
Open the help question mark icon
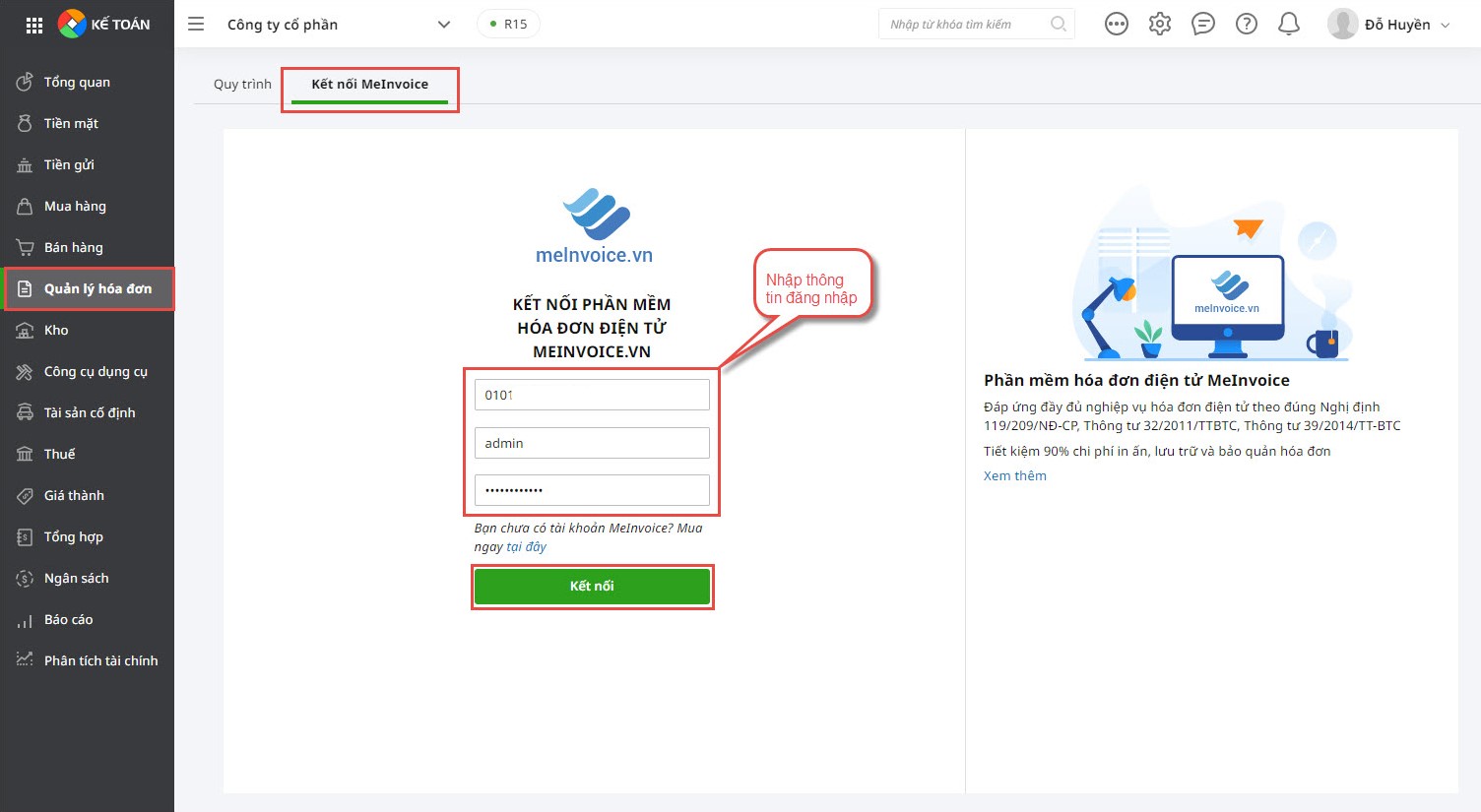1247,24
